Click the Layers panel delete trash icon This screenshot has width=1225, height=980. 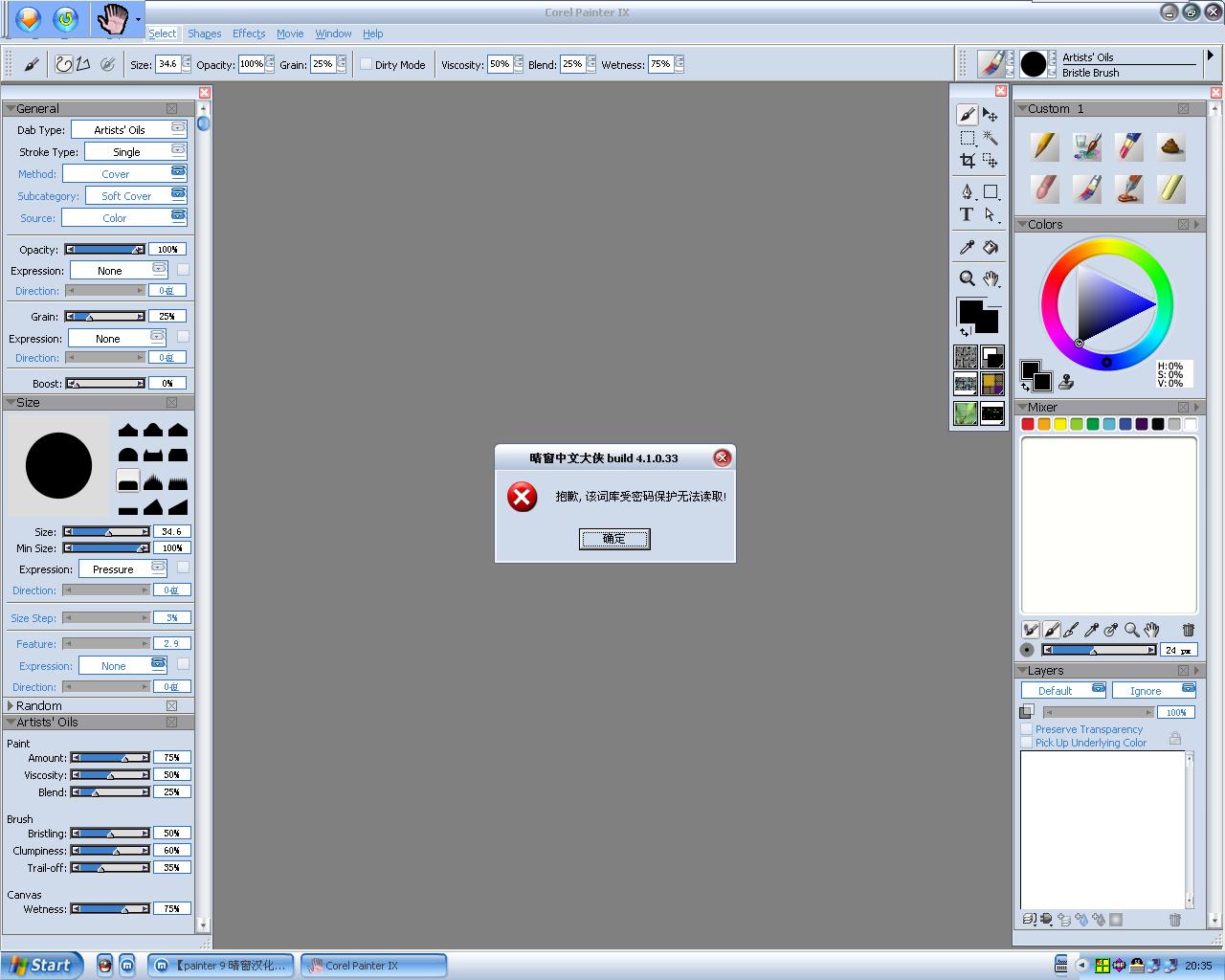pos(1175,920)
